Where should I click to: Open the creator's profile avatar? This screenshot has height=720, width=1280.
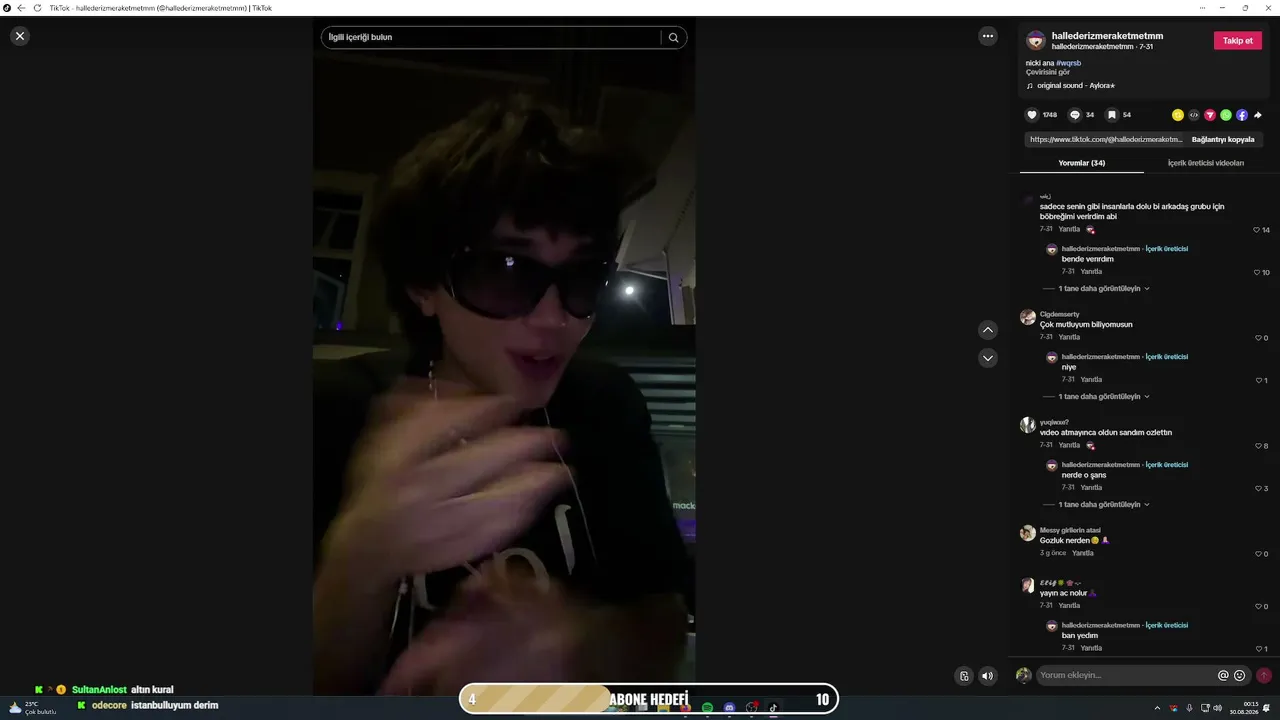pos(1036,40)
